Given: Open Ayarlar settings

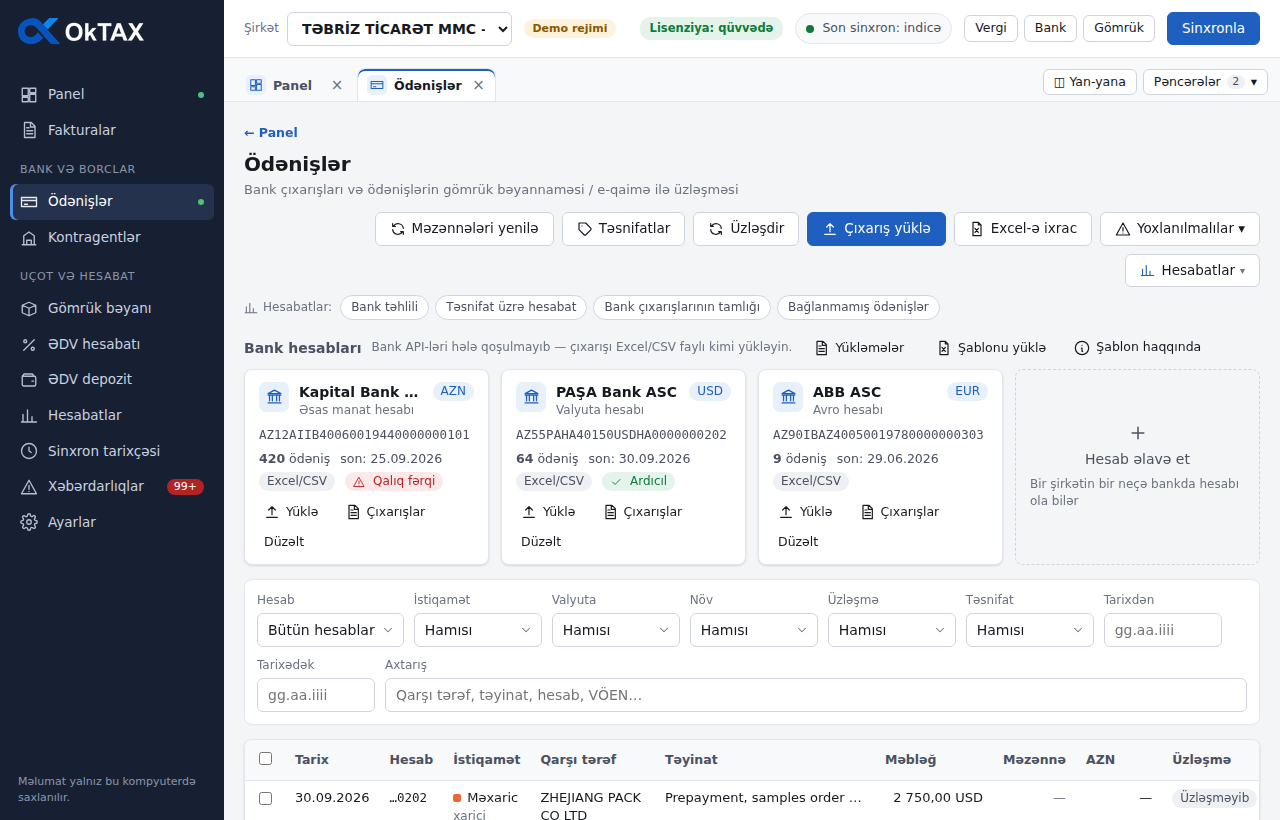Looking at the screenshot, I should tap(112, 522).
